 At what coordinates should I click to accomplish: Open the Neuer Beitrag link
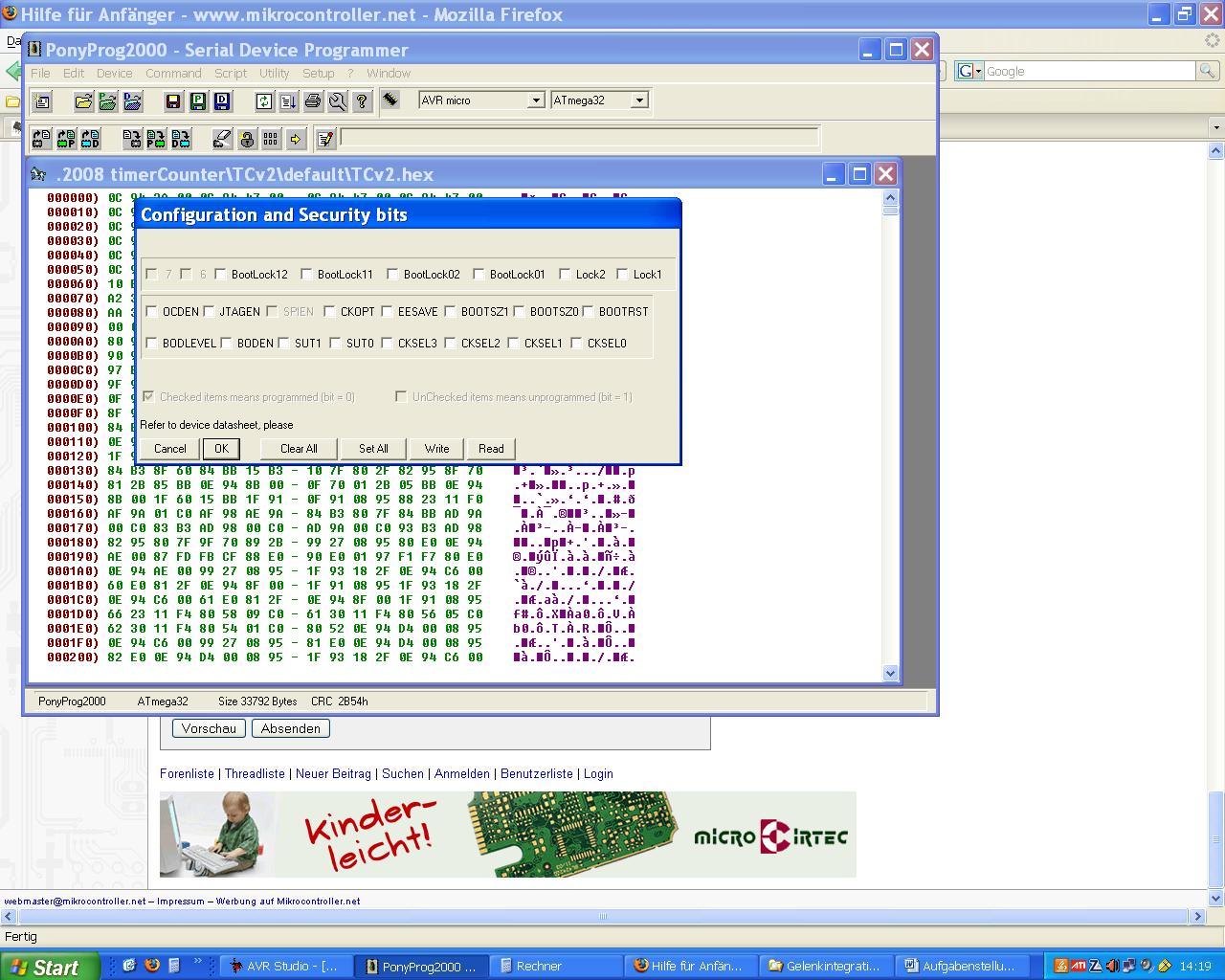333,773
